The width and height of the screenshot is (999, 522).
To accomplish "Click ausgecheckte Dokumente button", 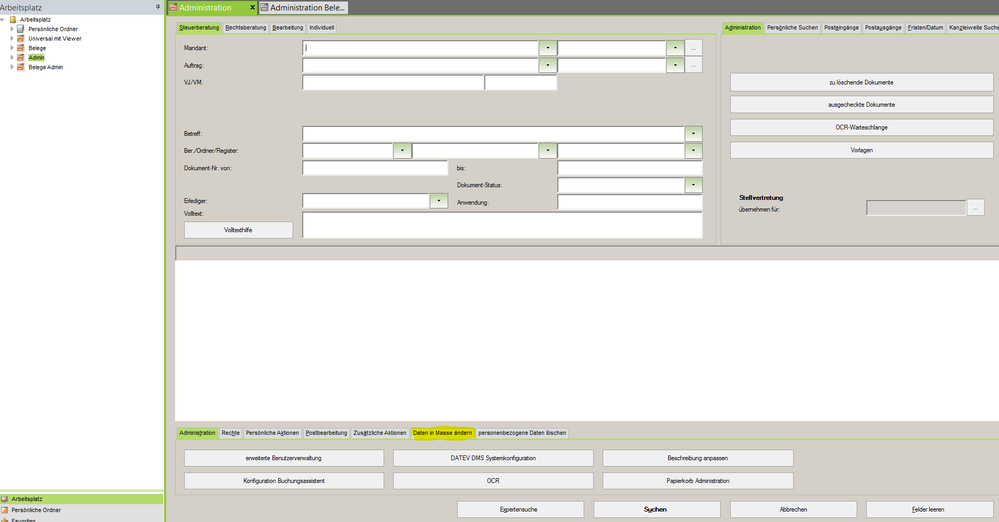I will [x=861, y=105].
